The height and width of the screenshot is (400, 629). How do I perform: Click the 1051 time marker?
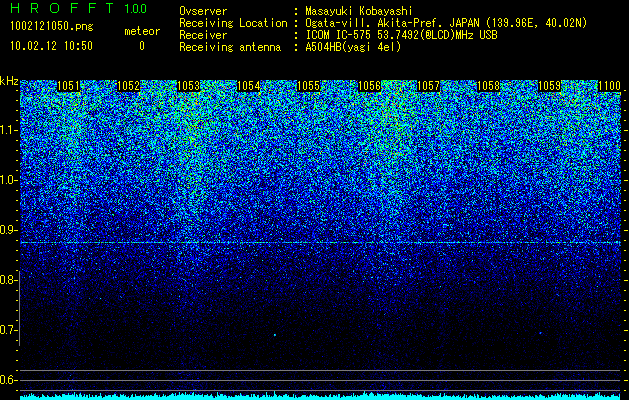click(68, 86)
